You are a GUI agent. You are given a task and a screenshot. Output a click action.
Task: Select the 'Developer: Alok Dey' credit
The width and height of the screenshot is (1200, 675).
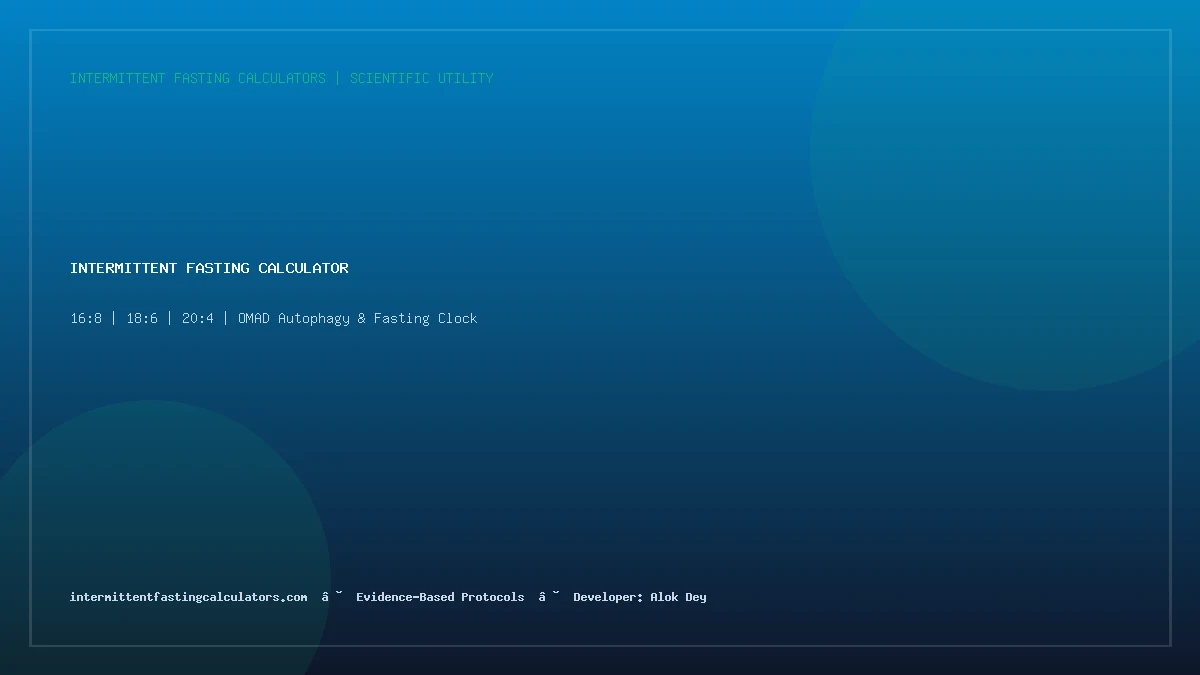coord(640,597)
